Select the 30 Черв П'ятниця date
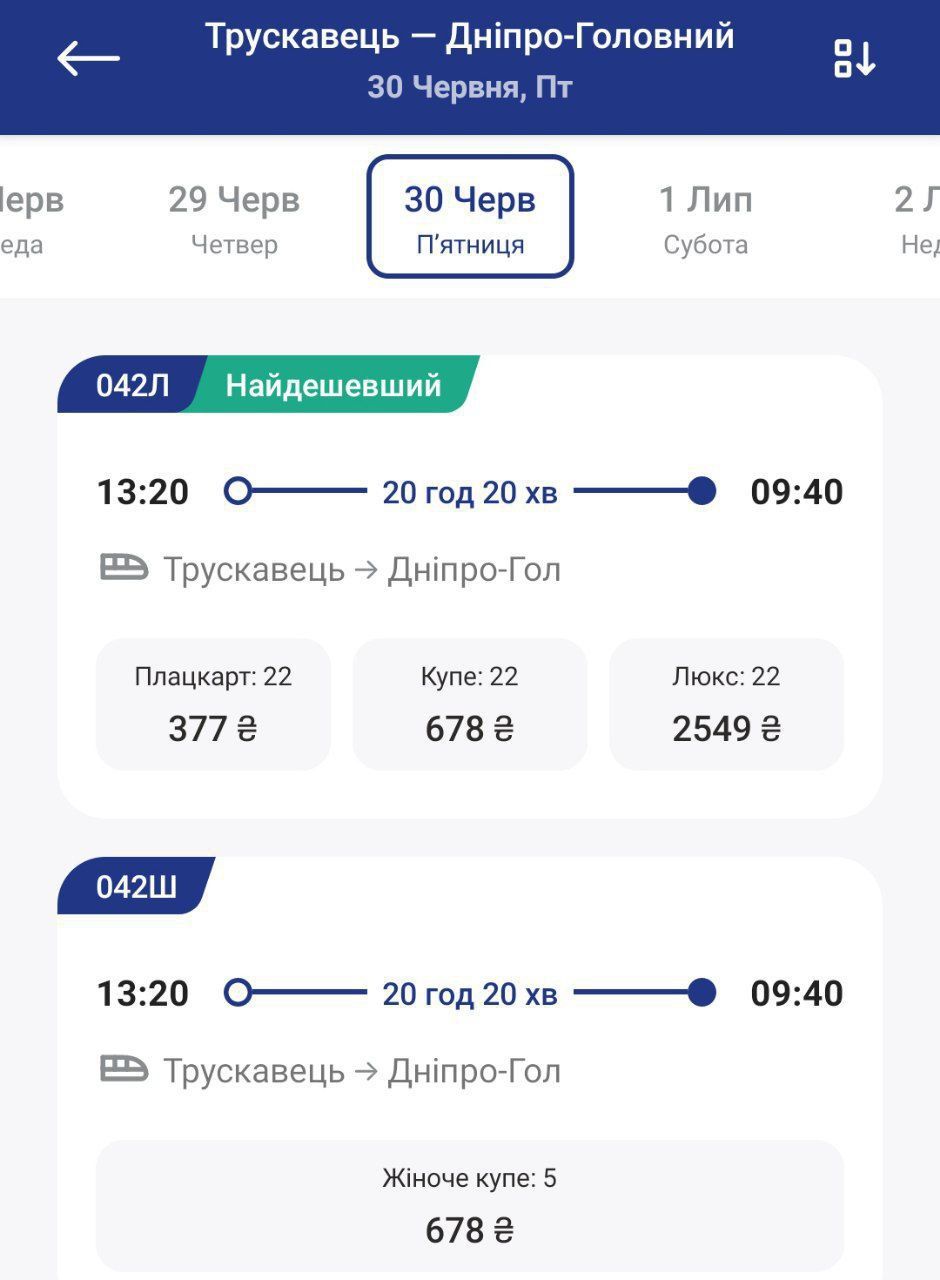This screenshot has width=940, height=1280. point(470,217)
